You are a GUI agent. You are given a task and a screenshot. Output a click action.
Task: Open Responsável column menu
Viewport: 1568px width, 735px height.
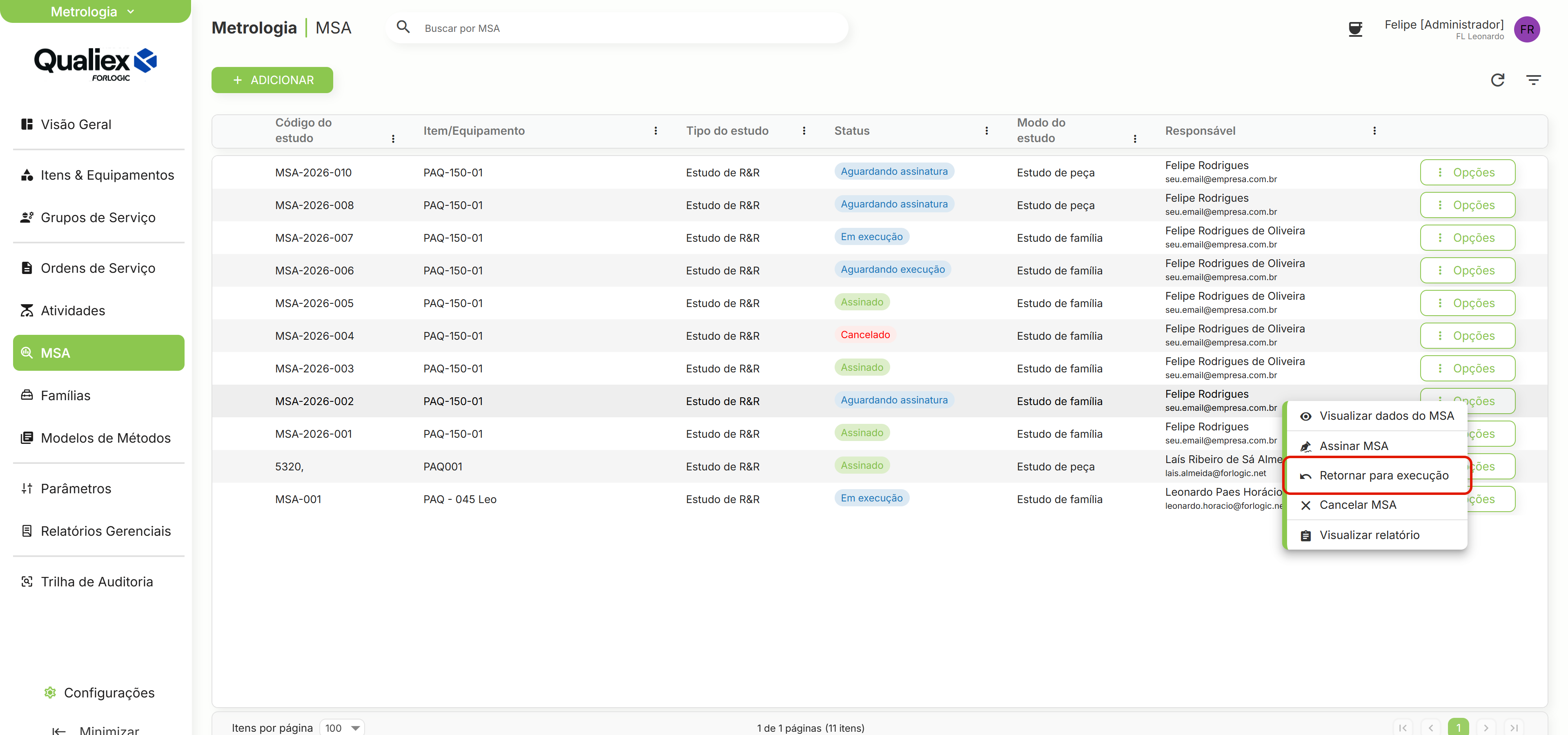1374,131
